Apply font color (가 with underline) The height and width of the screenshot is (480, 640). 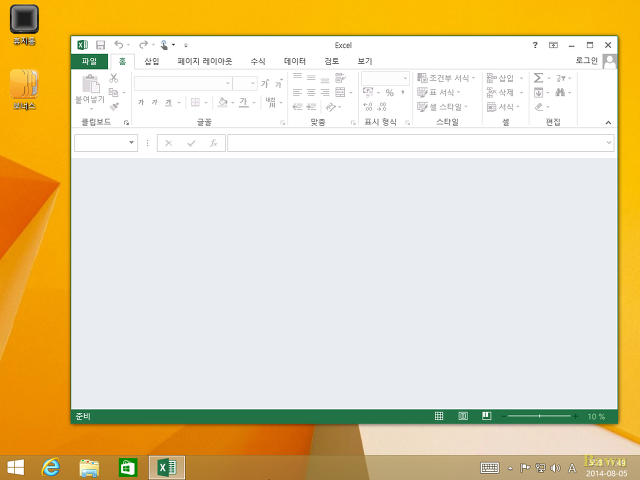coord(244,102)
